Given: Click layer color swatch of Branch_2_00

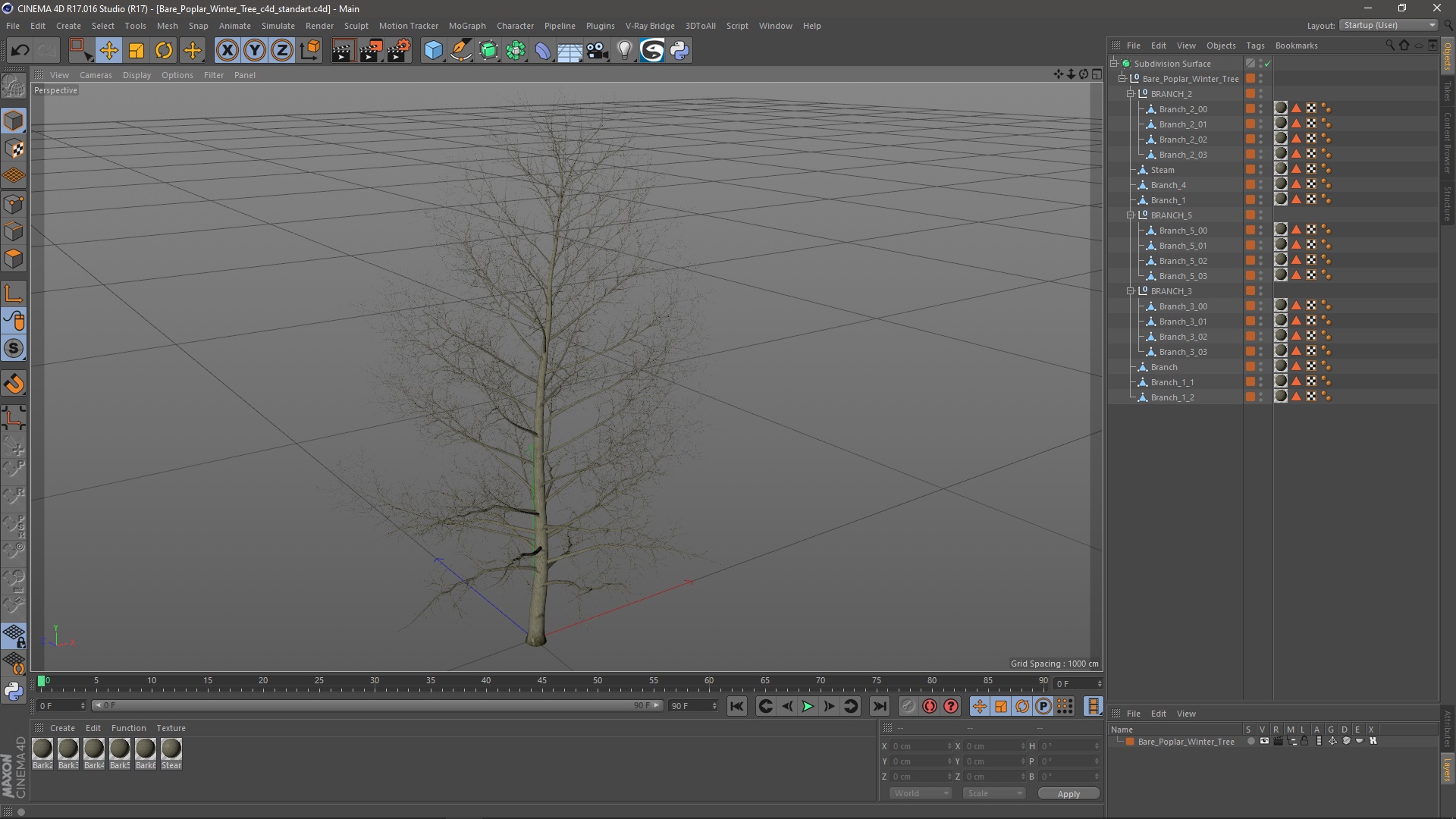Looking at the screenshot, I should pos(1250,109).
